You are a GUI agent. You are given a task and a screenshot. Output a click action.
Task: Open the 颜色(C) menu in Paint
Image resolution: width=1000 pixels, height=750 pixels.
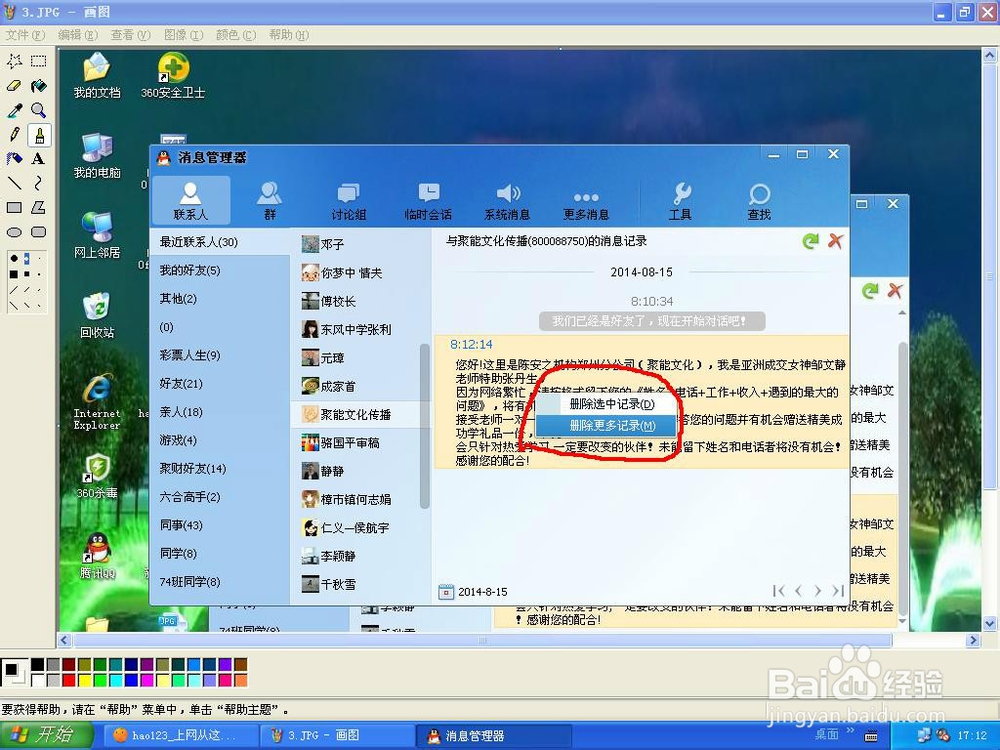[235, 34]
